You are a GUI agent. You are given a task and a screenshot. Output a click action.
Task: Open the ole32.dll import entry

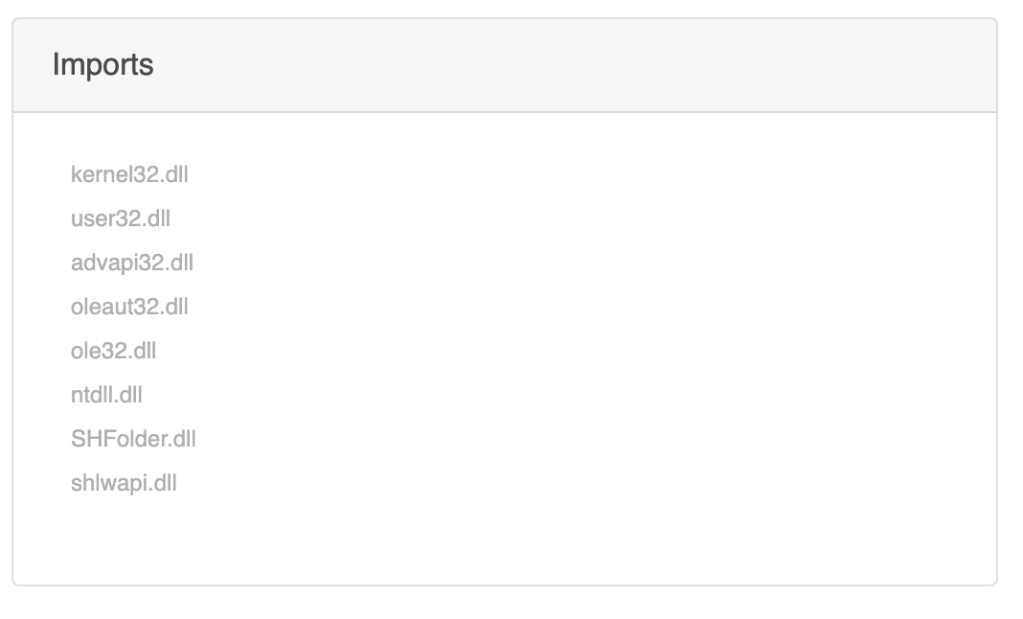tap(113, 351)
